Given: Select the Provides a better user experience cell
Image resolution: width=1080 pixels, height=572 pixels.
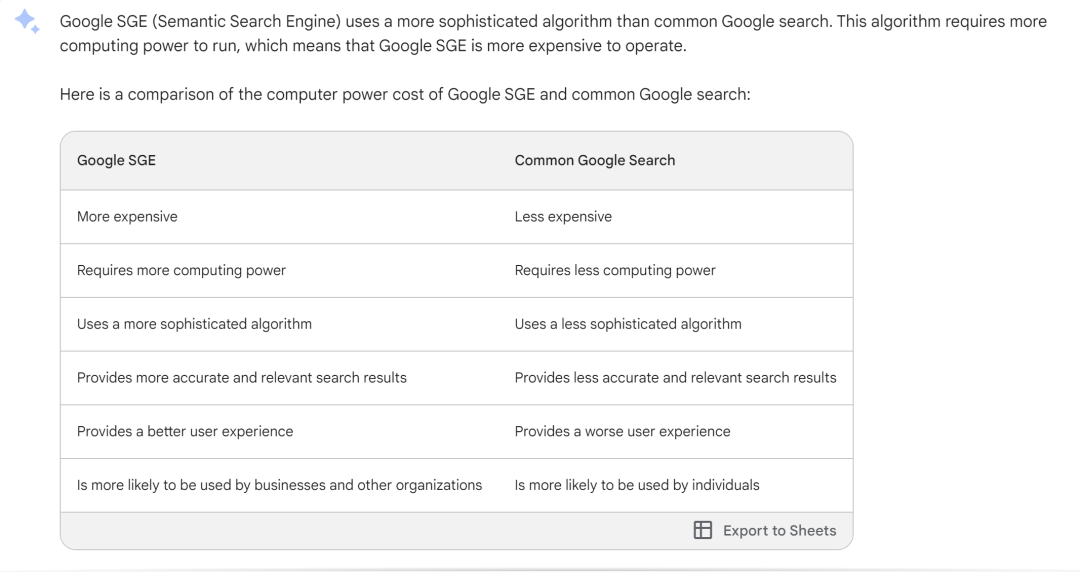Looking at the screenshot, I should tap(185, 432).
